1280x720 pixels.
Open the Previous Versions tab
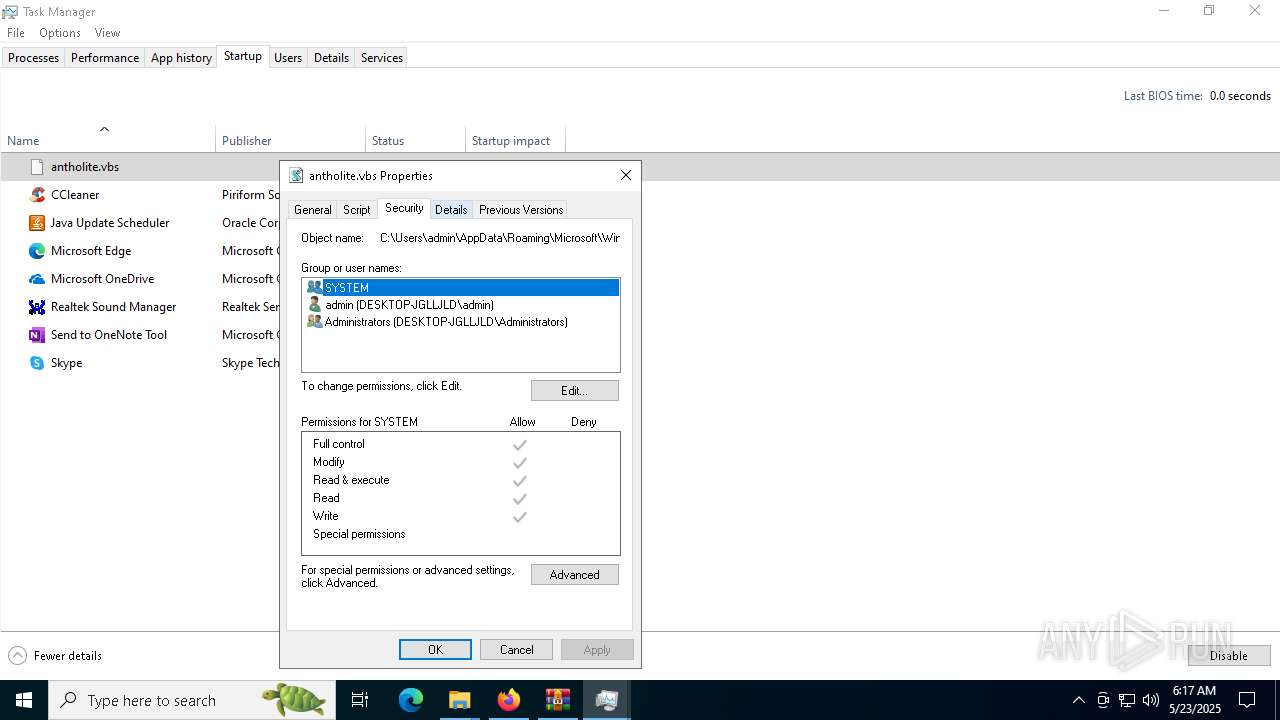pos(520,210)
